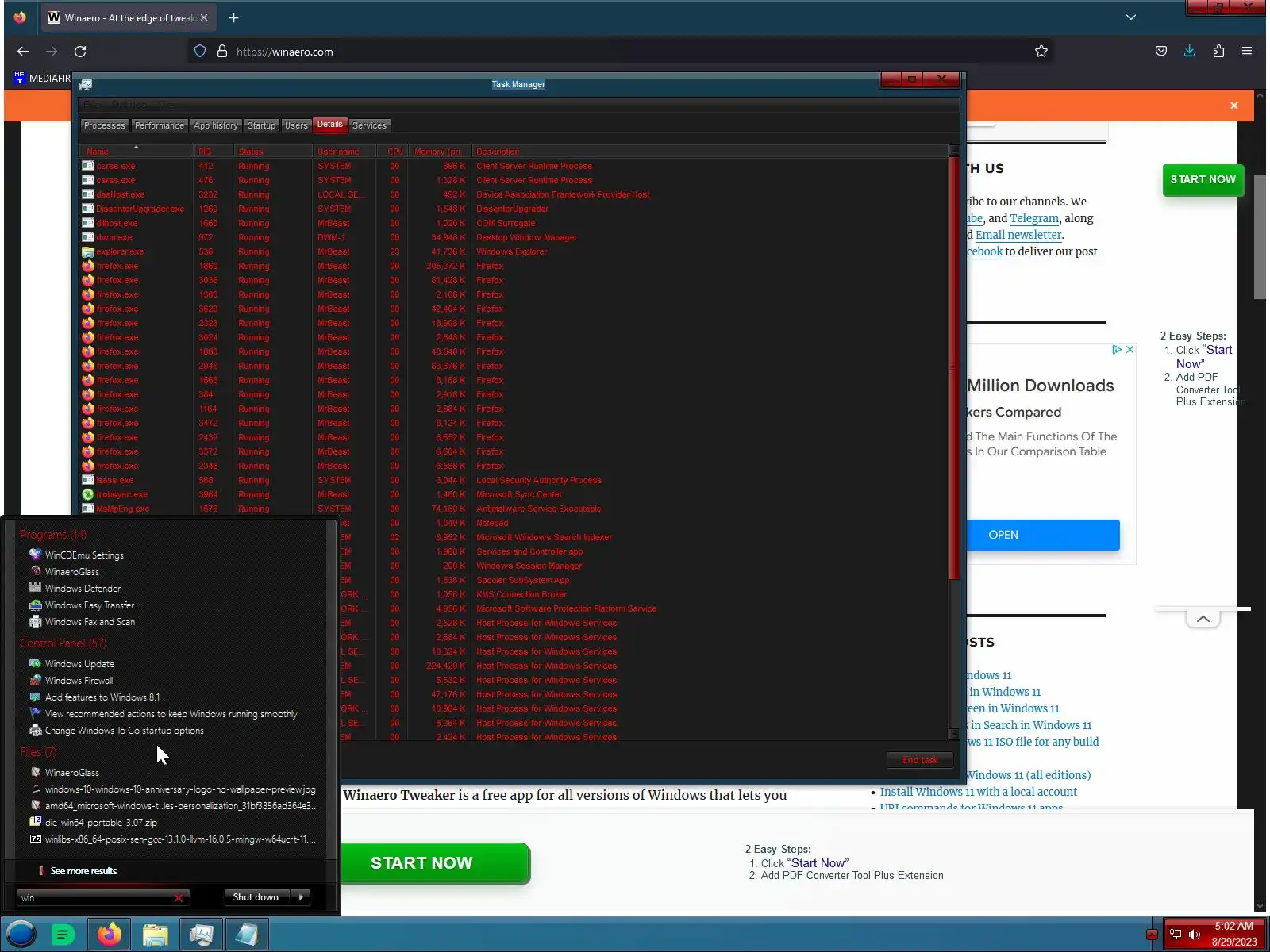Screen dimensions: 1270x952
Task: Click See more results
Action: click(x=83, y=871)
